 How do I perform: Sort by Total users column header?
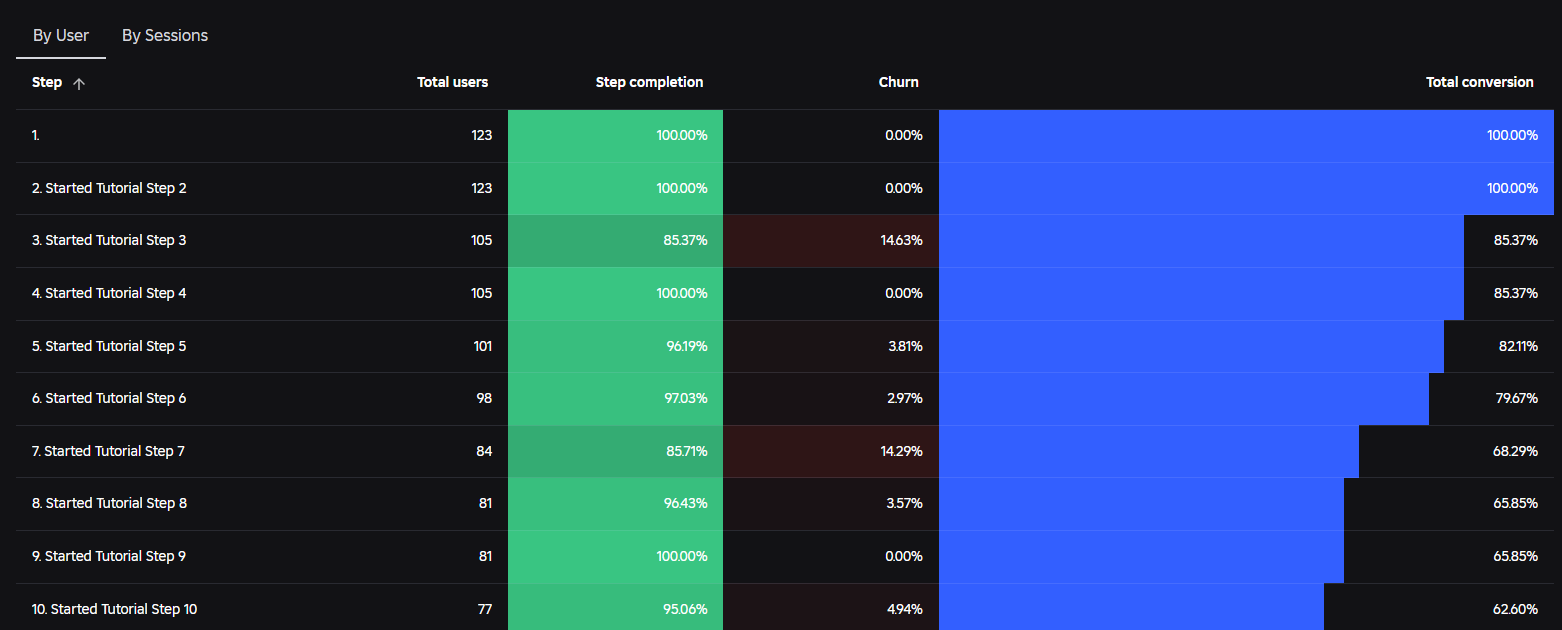(x=452, y=82)
